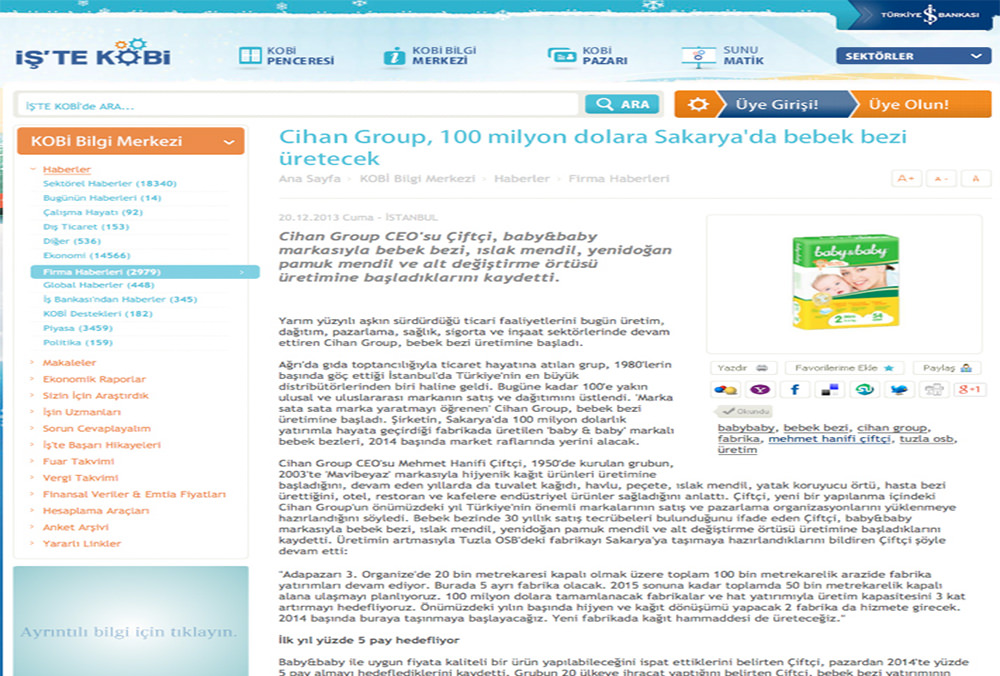
Task: Toggle the Okundu read mark
Action: 745,411
